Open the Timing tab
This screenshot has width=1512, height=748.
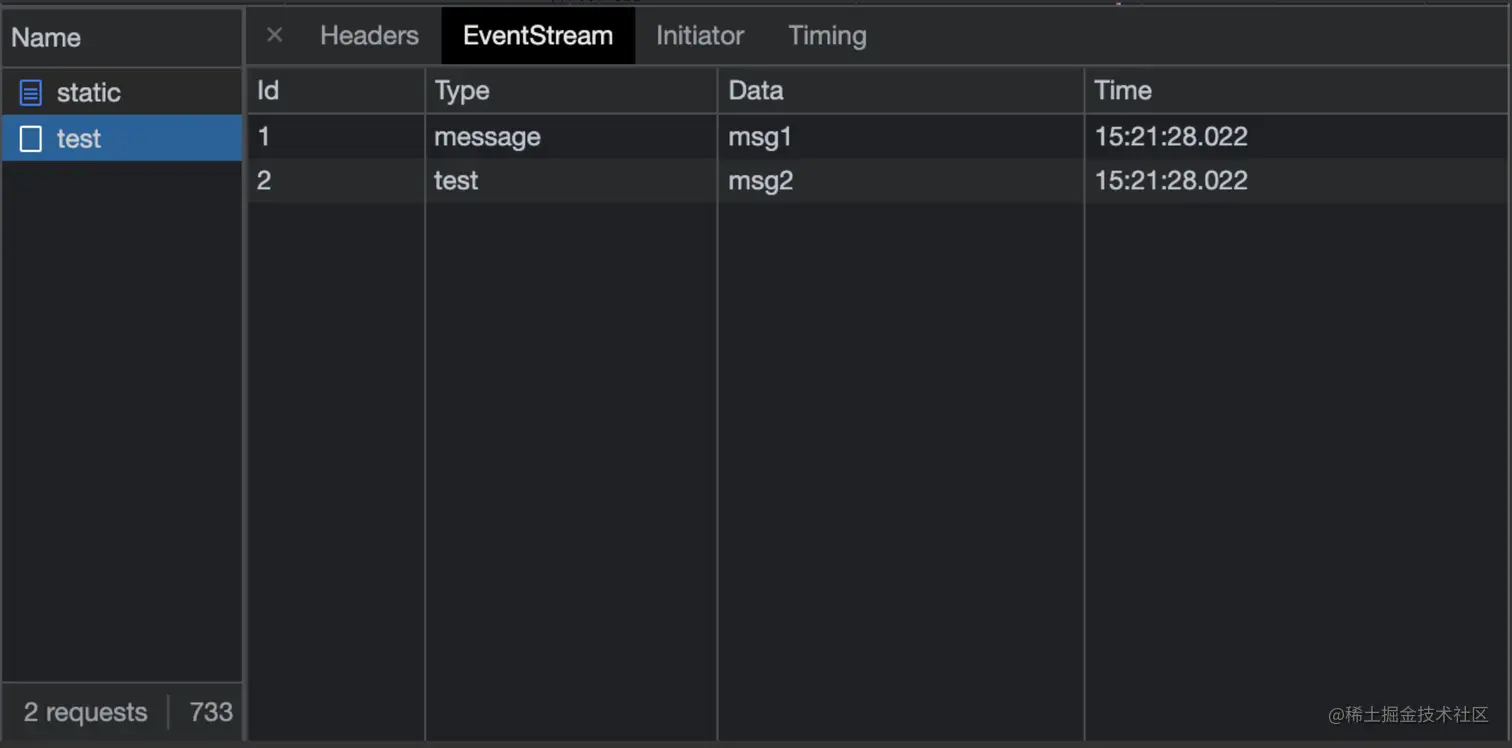click(827, 36)
